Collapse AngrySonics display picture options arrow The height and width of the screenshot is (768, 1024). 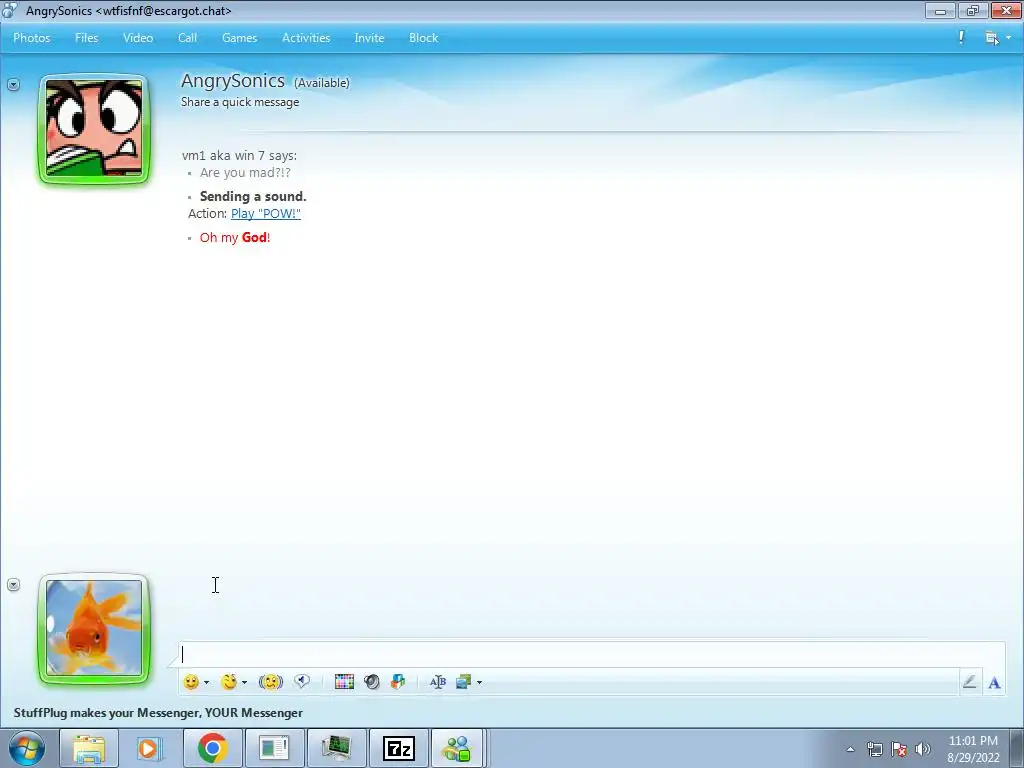(x=14, y=84)
